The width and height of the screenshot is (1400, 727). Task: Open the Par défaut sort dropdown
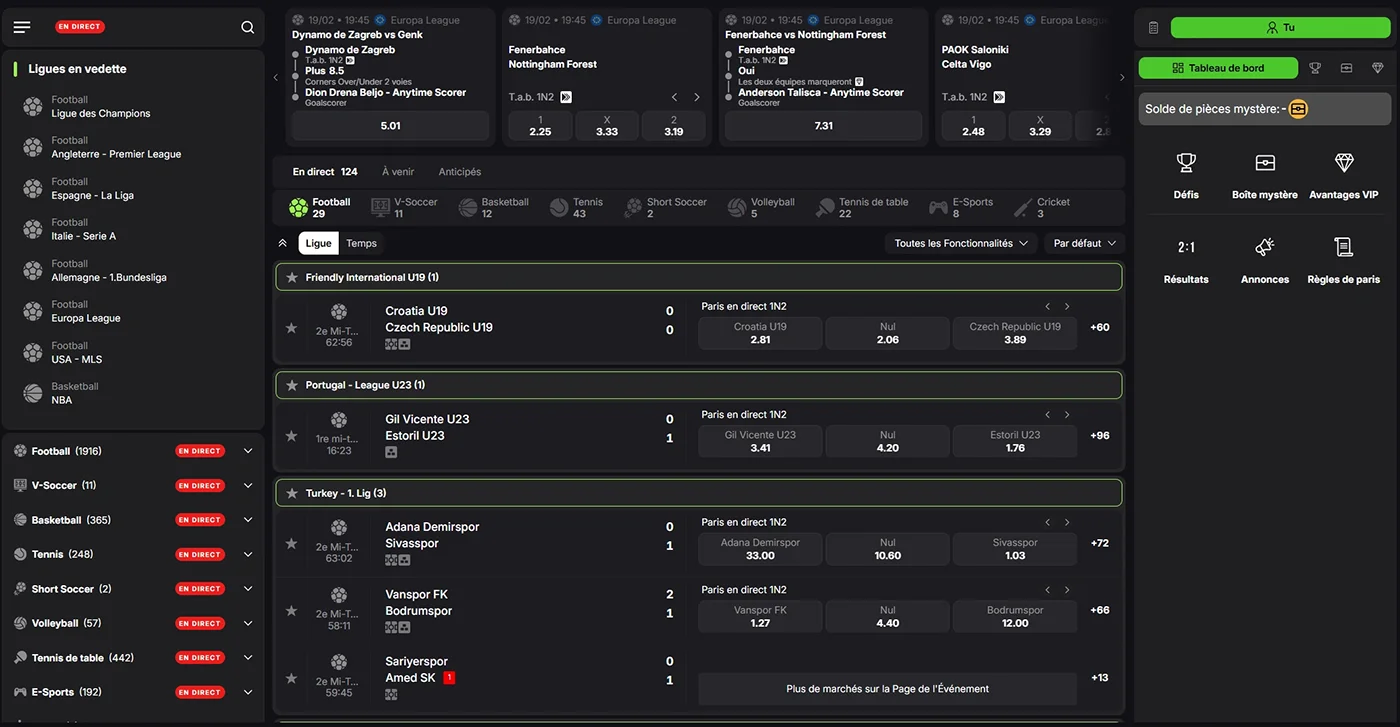pos(1084,243)
